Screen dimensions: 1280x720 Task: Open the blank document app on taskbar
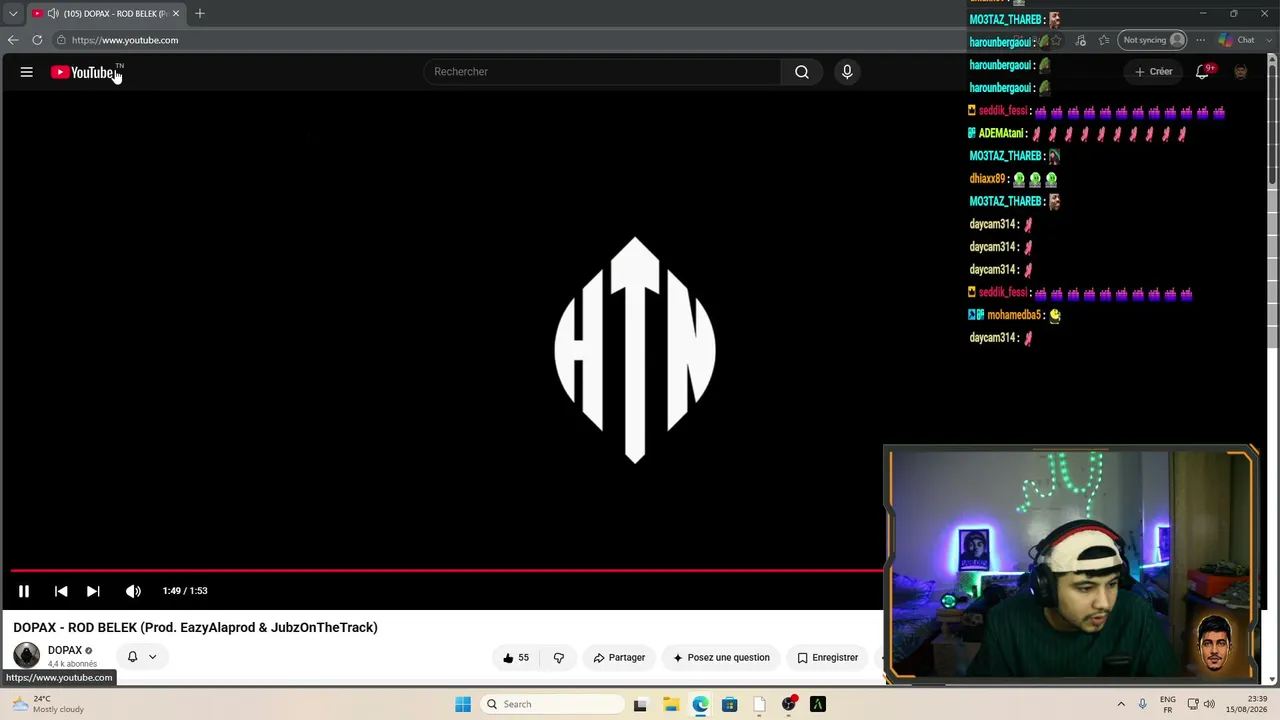coord(759,704)
